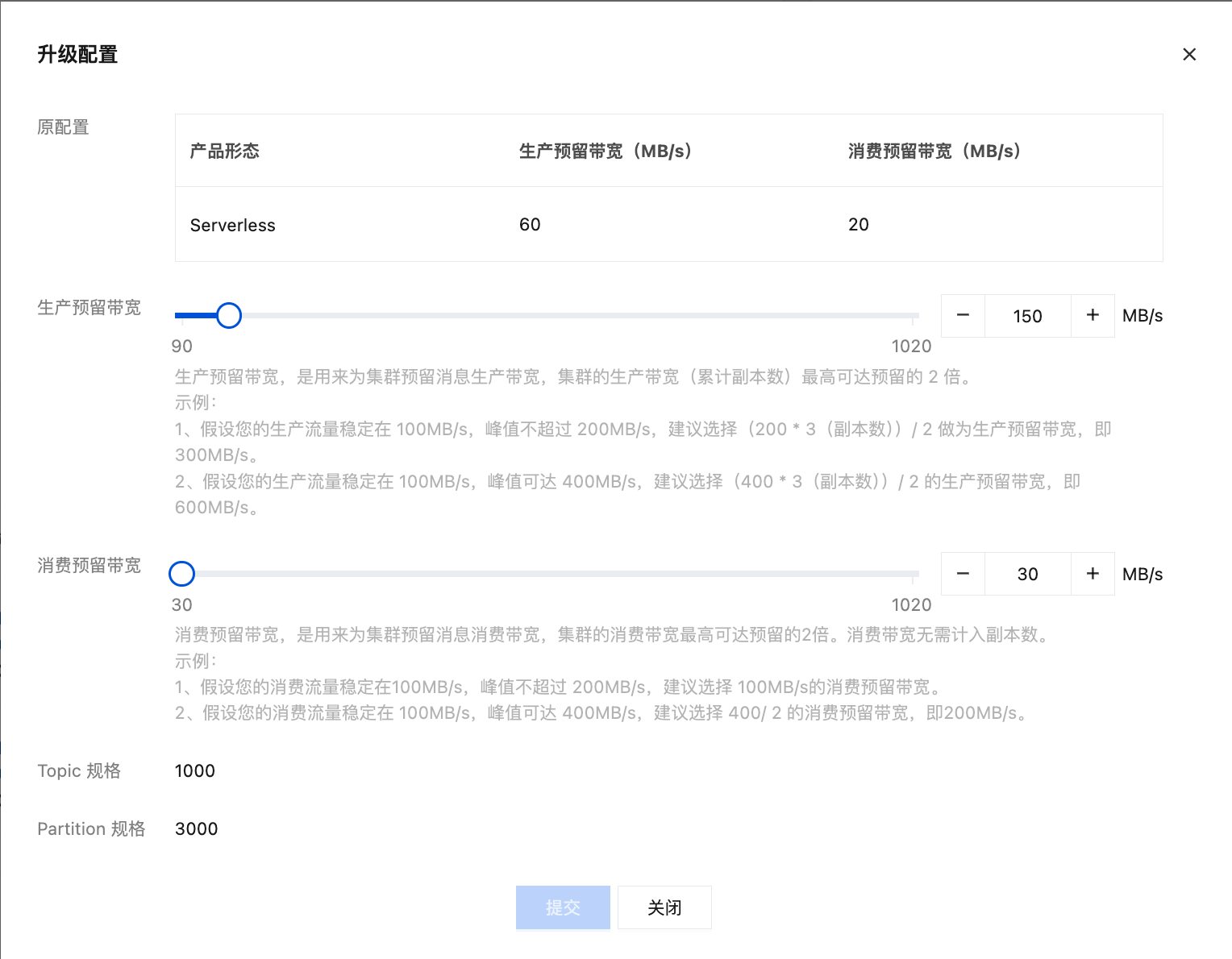1232x959 pixels.
Task: Click the 关闭 button
Action: [x=664, y=907]
